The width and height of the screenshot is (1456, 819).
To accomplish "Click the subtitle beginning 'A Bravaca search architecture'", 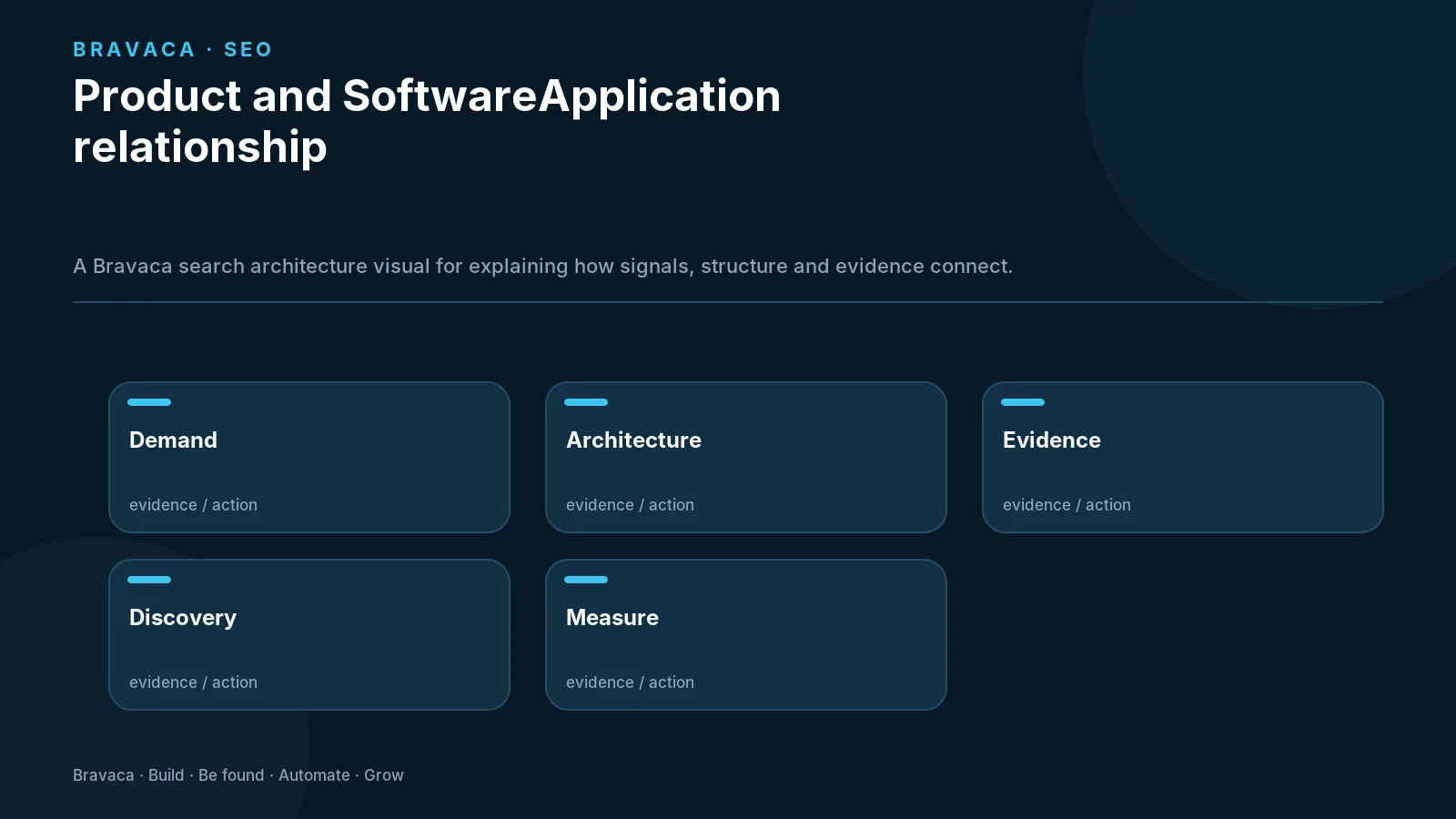I will point(542,267).
